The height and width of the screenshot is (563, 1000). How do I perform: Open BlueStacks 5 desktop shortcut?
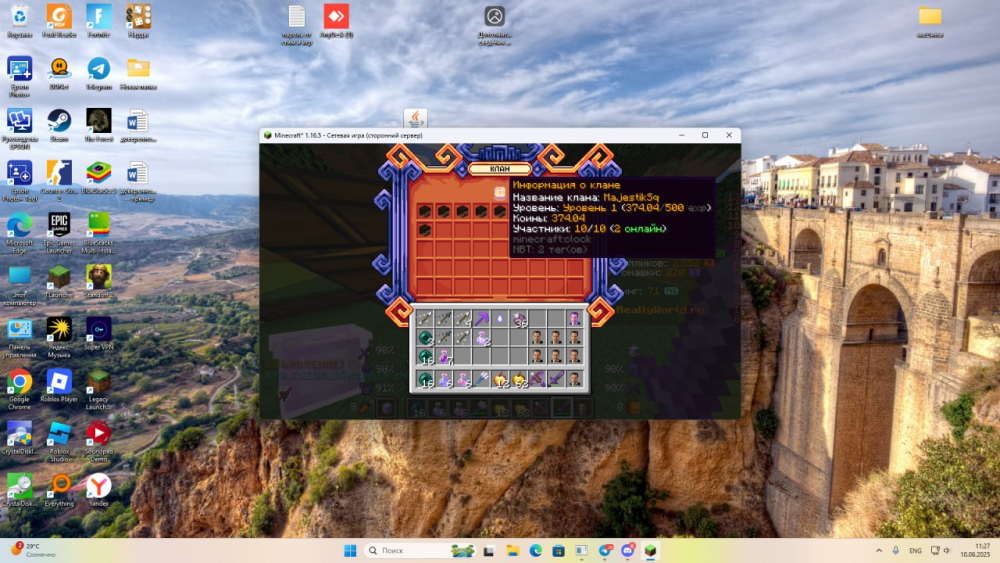click(98, 178)
